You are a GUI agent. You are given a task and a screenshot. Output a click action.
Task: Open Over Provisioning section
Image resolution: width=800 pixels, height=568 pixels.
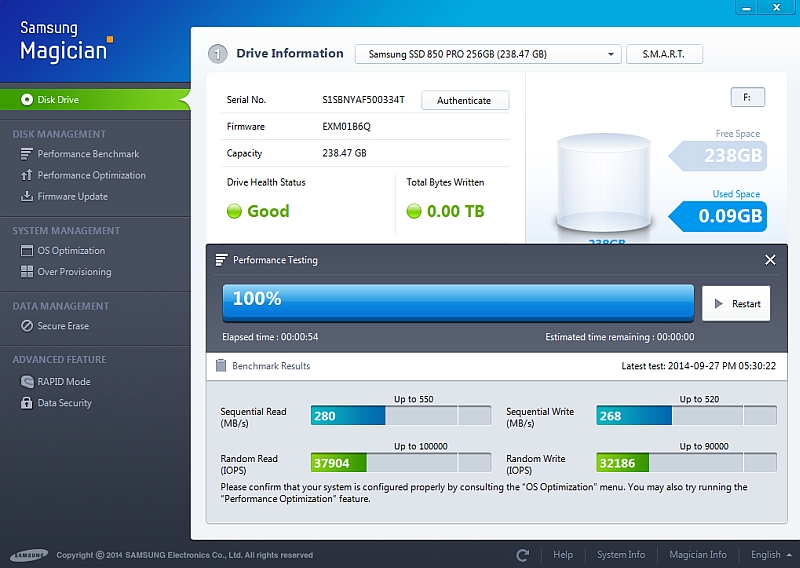[x=74, y=271]
